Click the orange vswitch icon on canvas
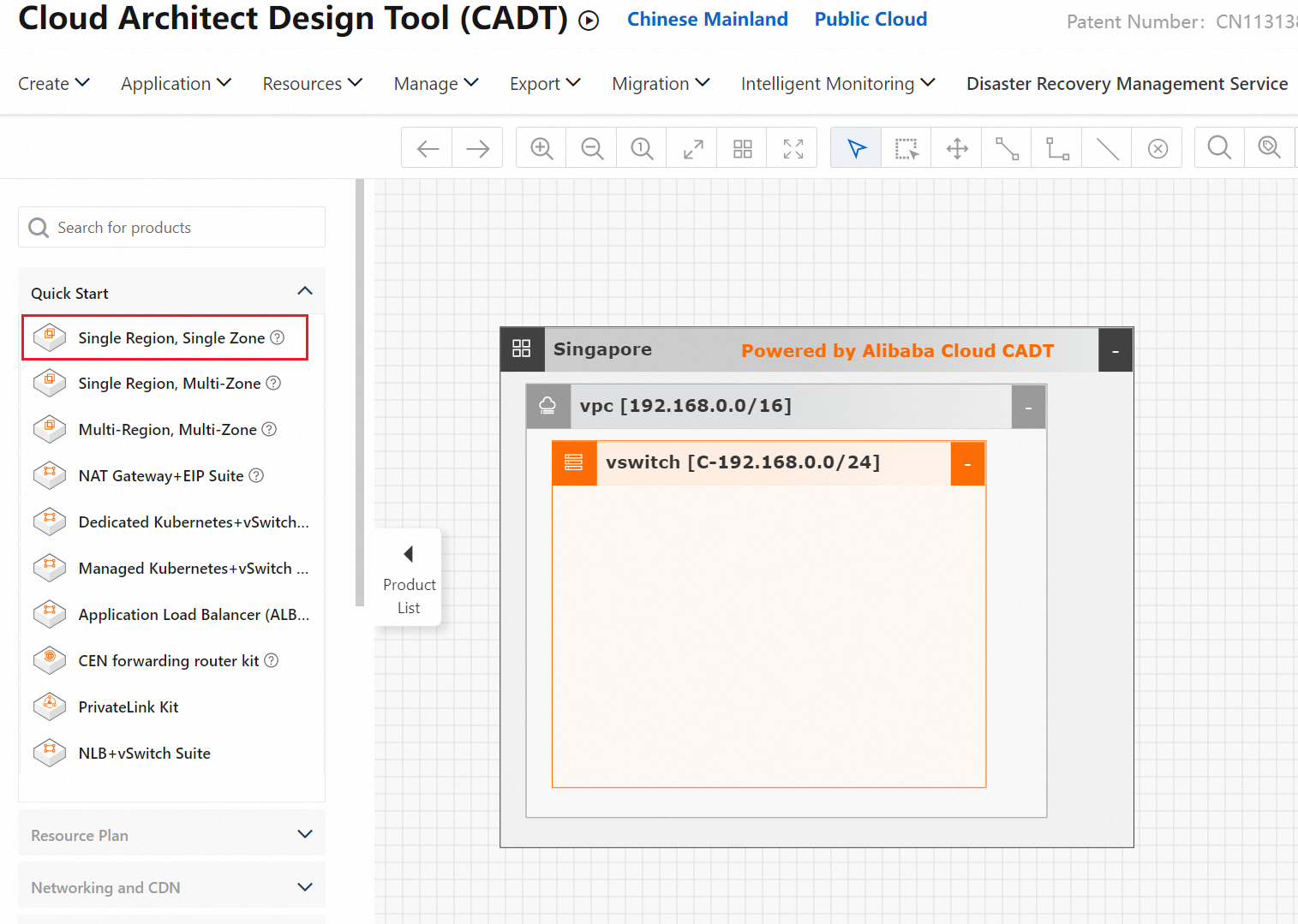Viewport: 1298px width, 924px height. (574, 462)
